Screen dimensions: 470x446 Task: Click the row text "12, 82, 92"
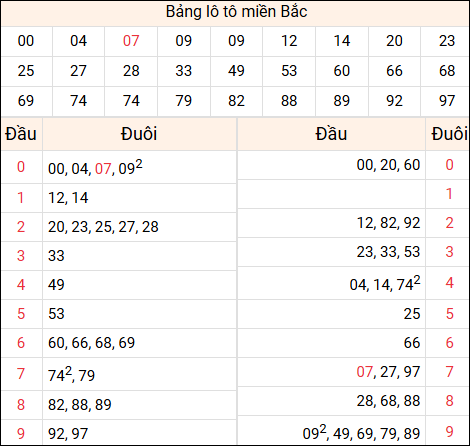[x=388, y=223]
